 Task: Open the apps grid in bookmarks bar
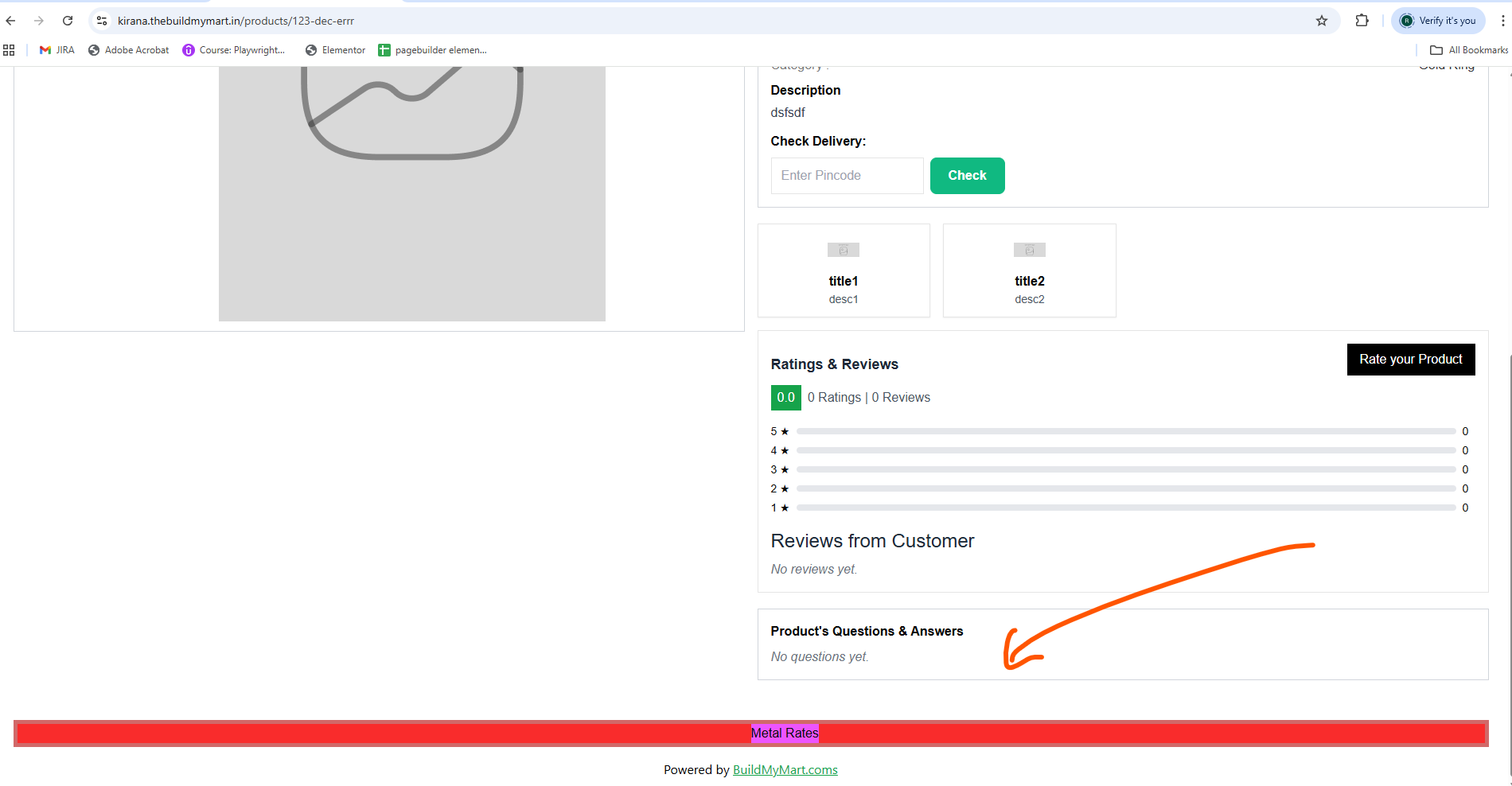tap(9, 50)
